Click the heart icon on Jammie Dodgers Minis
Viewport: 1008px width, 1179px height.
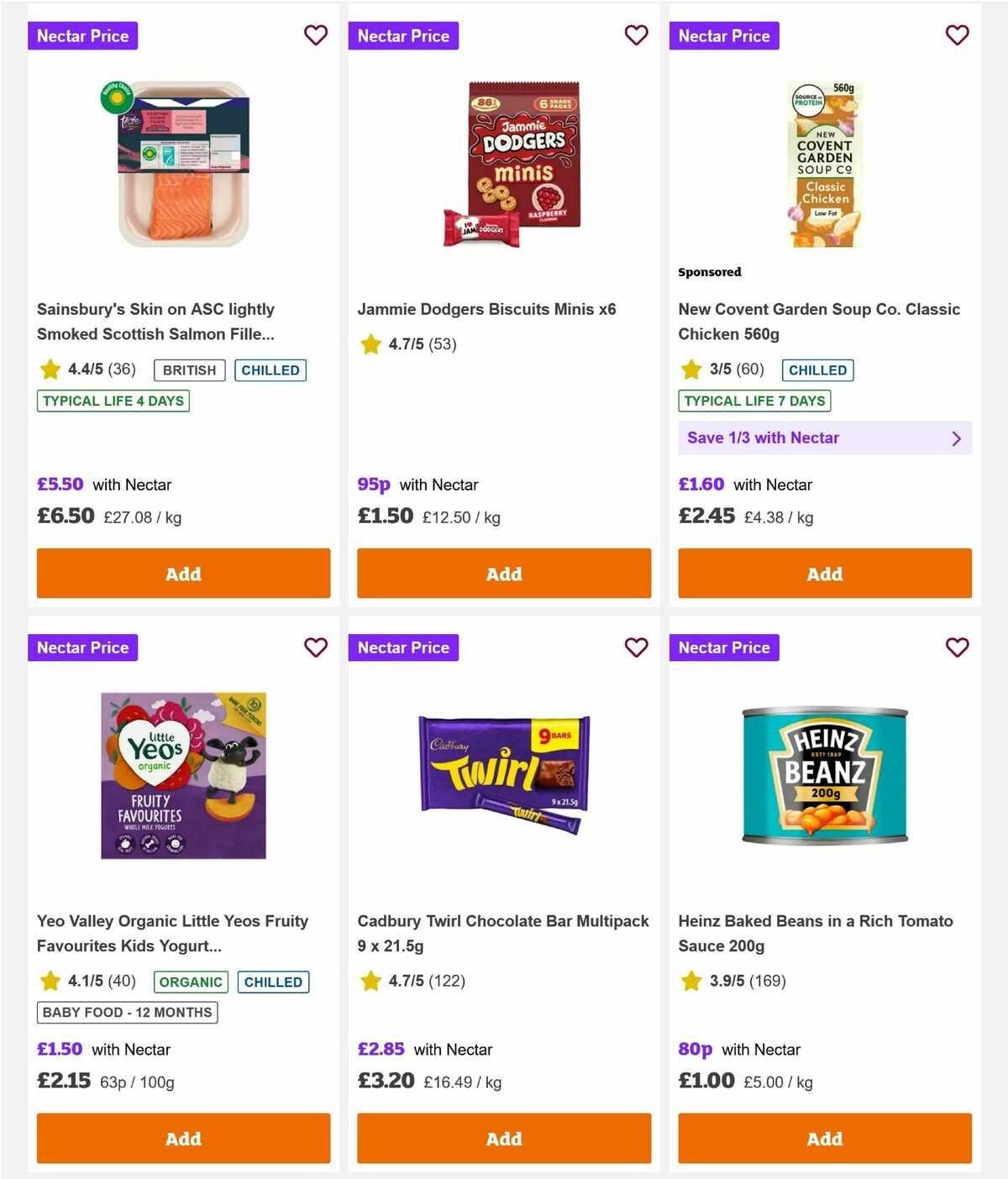pyautogui.click(x=636, y=36)
